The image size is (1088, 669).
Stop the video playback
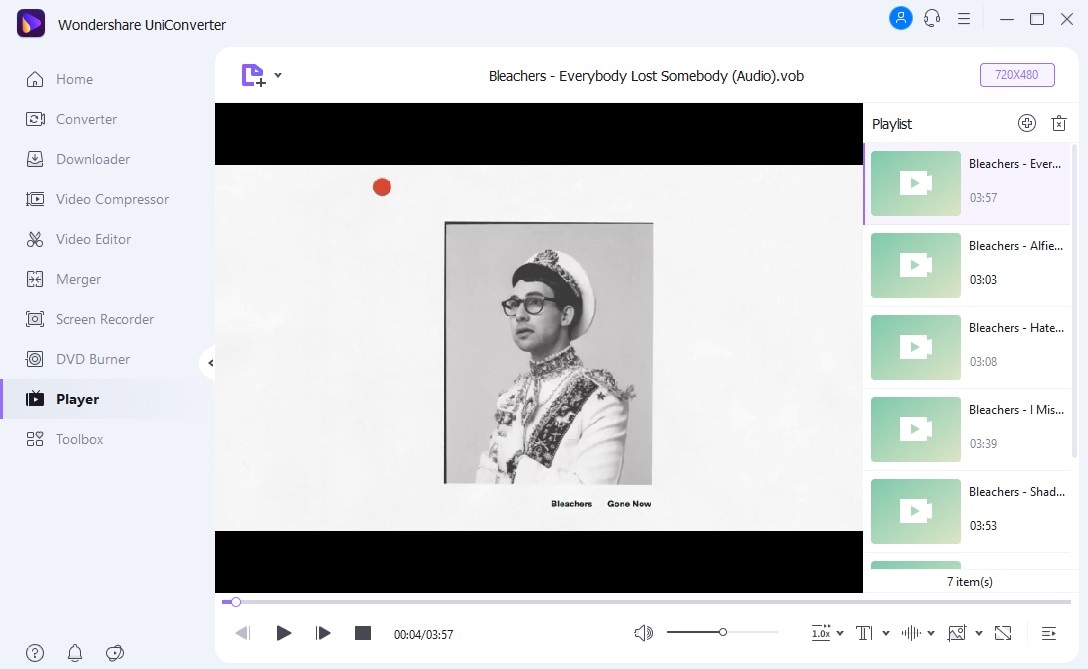363,633
